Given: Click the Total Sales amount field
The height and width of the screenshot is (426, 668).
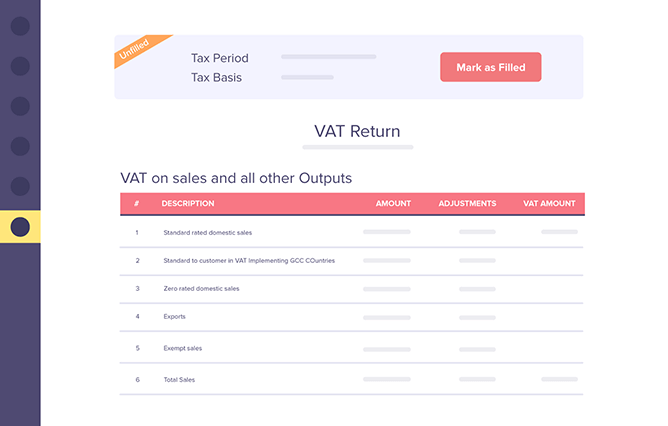Looking at the screenshot, I should 386,380.
